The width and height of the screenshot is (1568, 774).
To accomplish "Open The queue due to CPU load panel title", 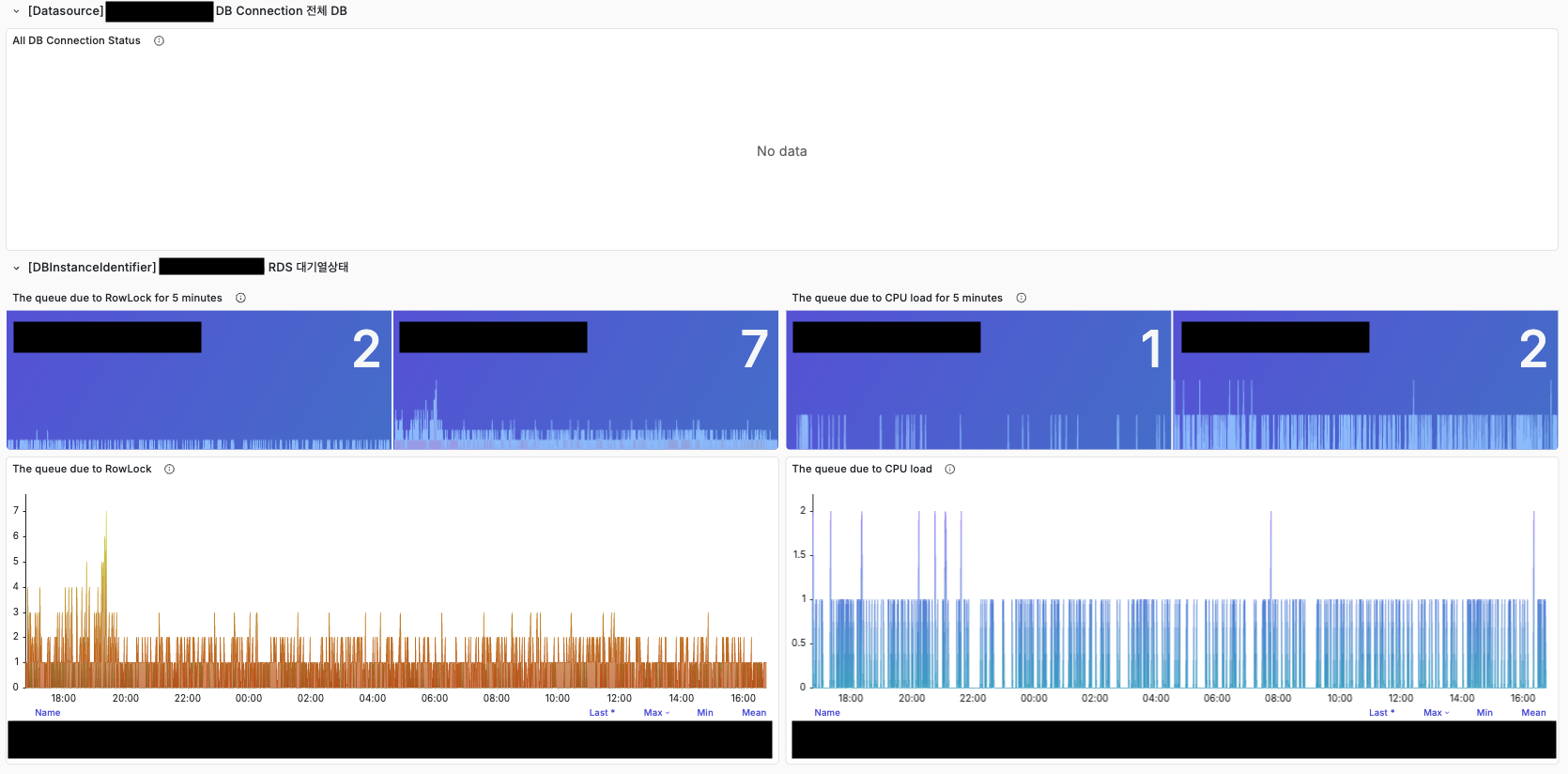I will coord(861,470).
